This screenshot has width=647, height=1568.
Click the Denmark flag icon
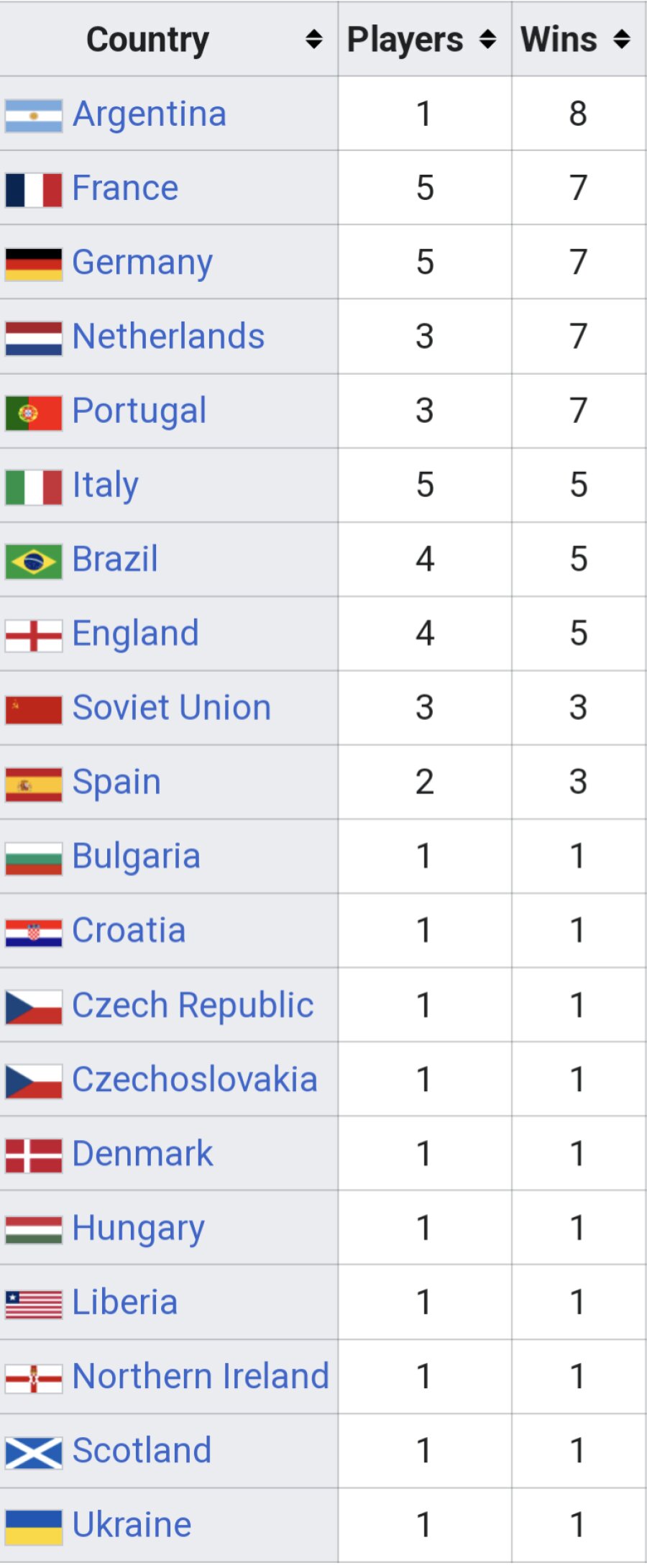coord(33,1155)
